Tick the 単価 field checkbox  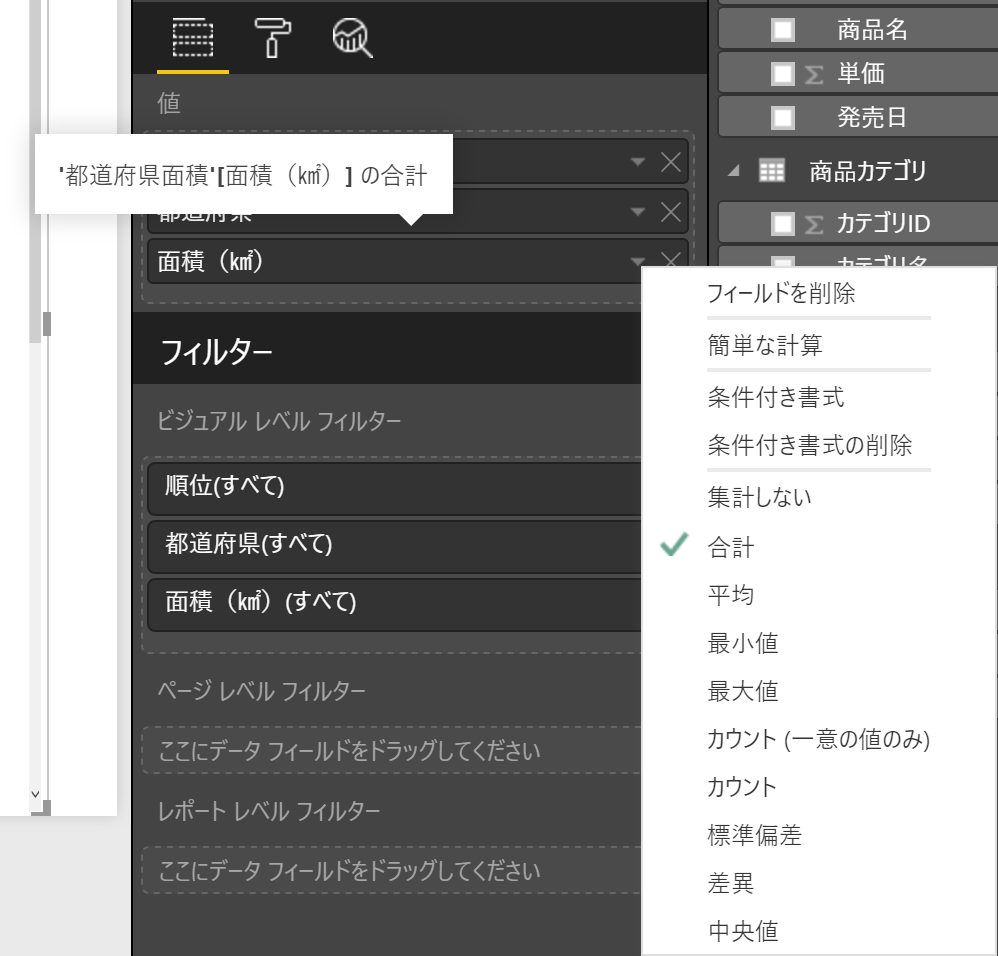click(783, 74)
